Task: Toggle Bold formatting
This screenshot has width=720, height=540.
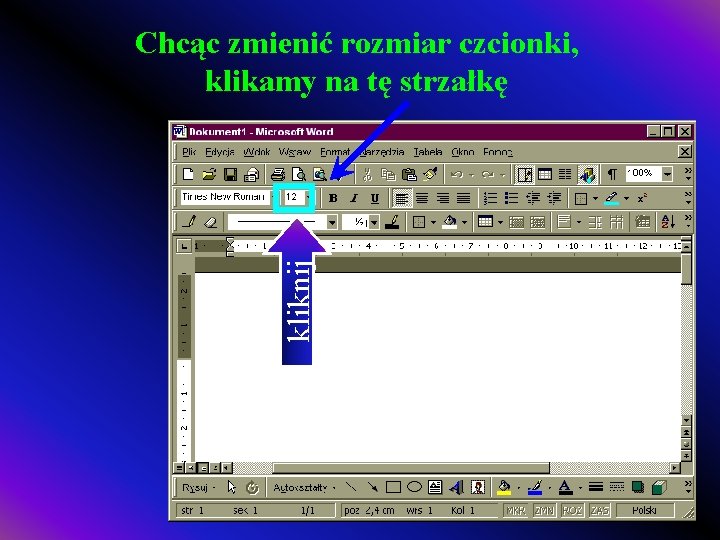Action: tap(333, 198)
